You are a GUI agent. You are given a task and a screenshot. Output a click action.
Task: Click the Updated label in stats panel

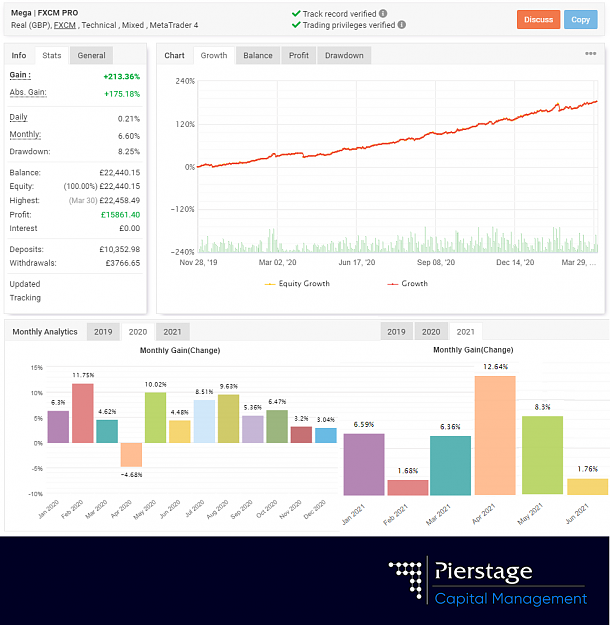25,284
